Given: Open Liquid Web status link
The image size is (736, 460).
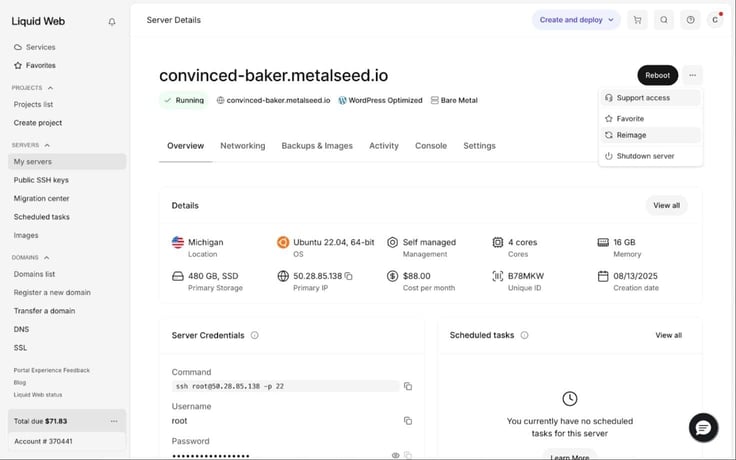Looking at the screenshot, I should 38,395.
